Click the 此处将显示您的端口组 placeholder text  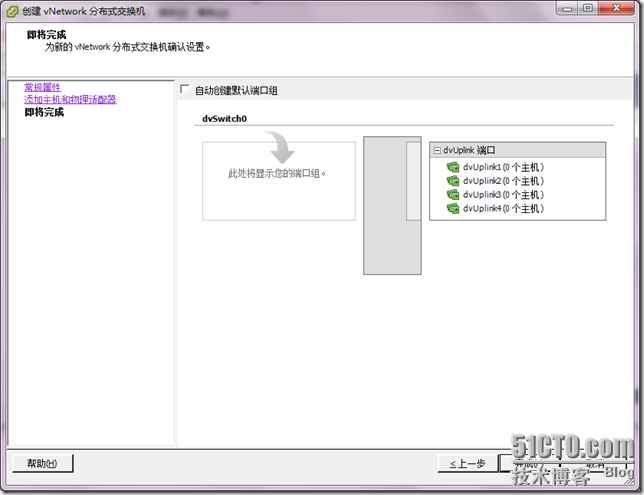point(277,173)
